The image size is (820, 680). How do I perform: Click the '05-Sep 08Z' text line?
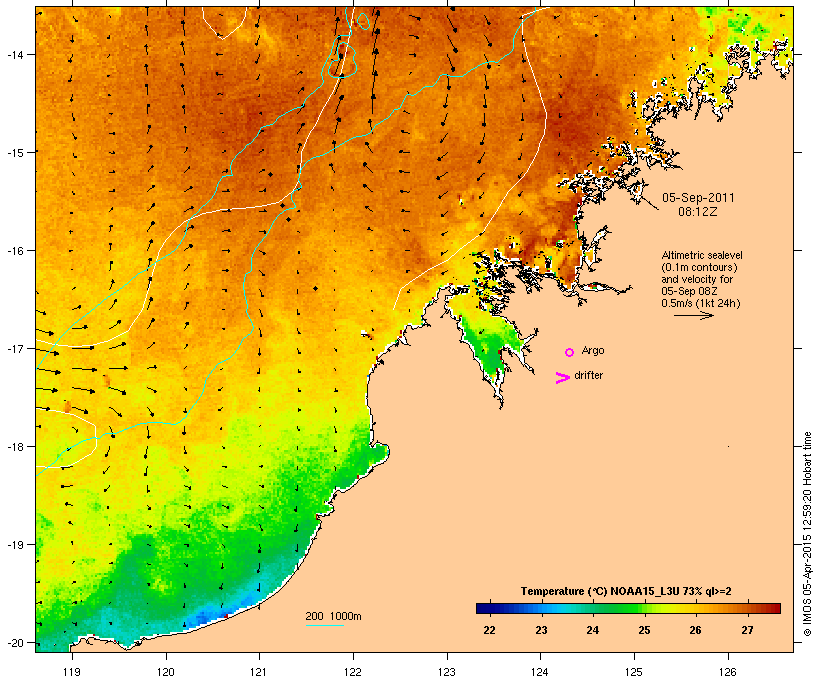tap(689, 291)
